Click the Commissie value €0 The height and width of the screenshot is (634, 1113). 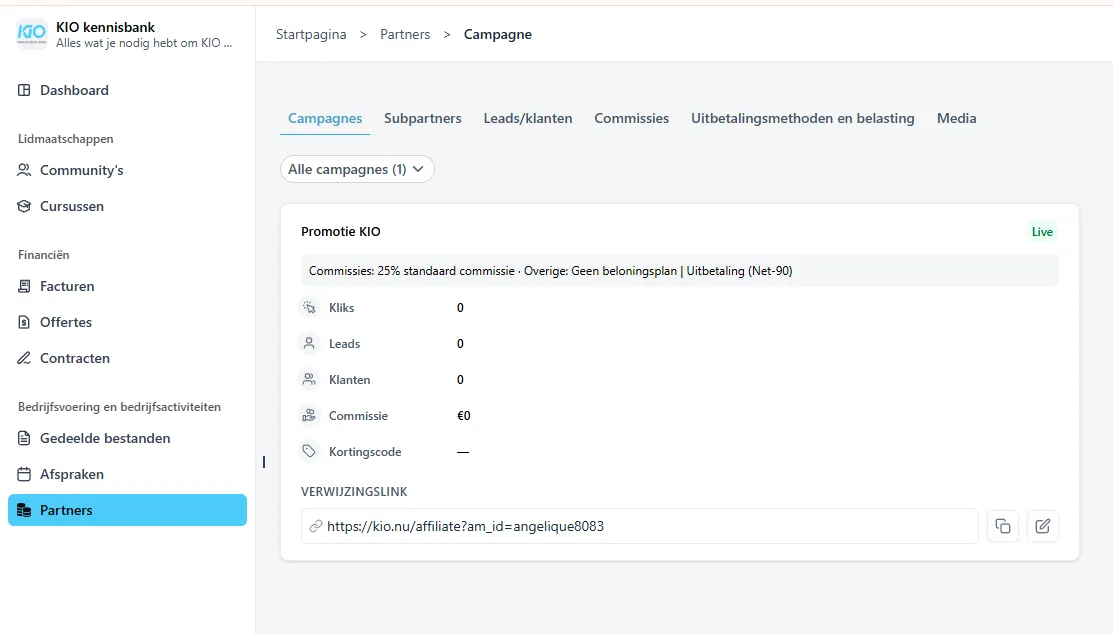click(x=464, y=416)
